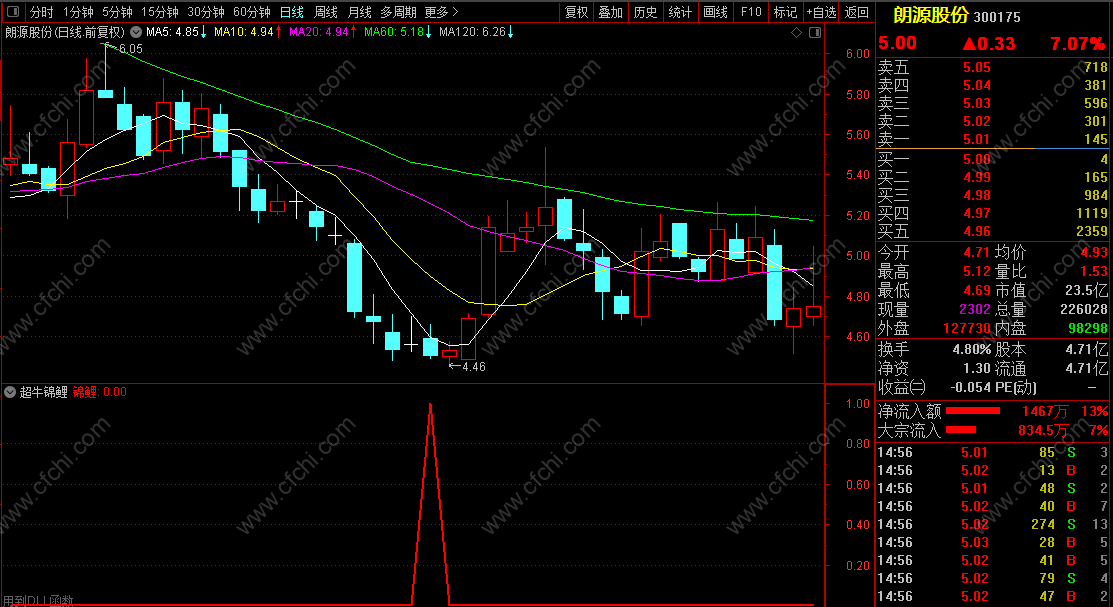
Task: Select the 60分钟 period tab
Action: tap(252, 12)
